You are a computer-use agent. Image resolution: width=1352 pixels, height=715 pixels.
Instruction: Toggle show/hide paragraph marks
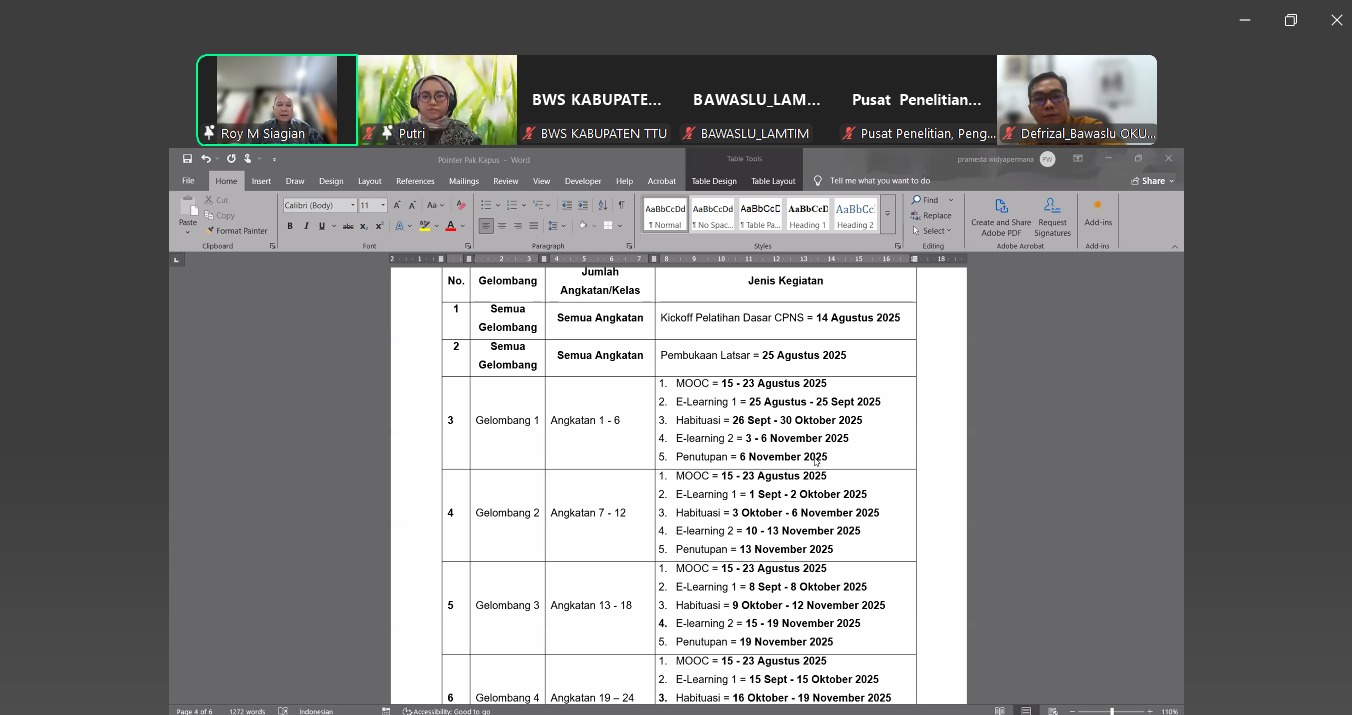tap(621, 205)
